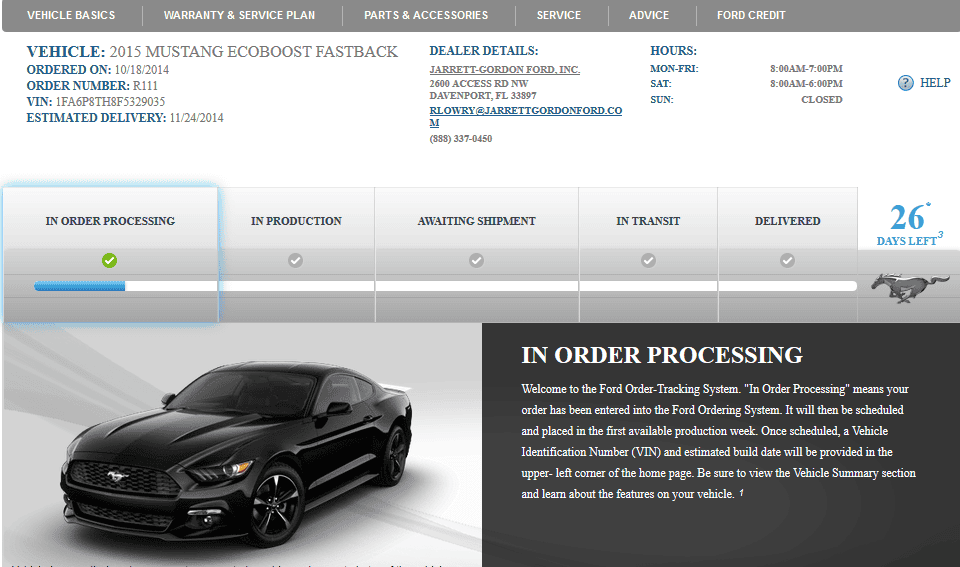Viewport: 960px width, 567px height.
Task: Click the Mon-Fri hours 8:00AM-7:00PM
Action: 806,69
